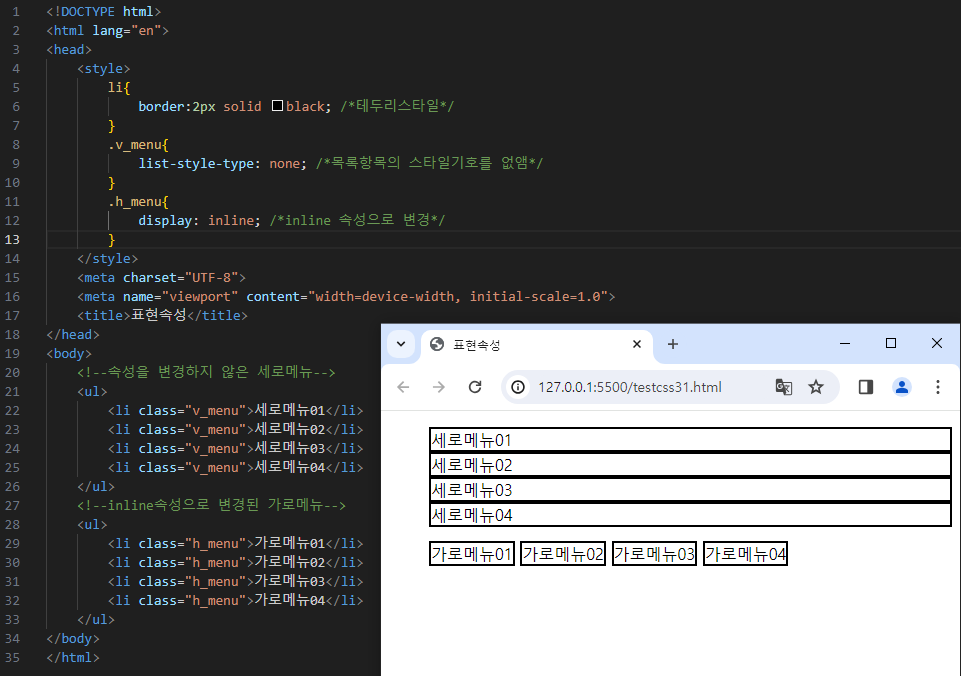Click 세로메뉴04 item in the browser page
Viewport: 961px width, 676px height.
click(690, 515)
